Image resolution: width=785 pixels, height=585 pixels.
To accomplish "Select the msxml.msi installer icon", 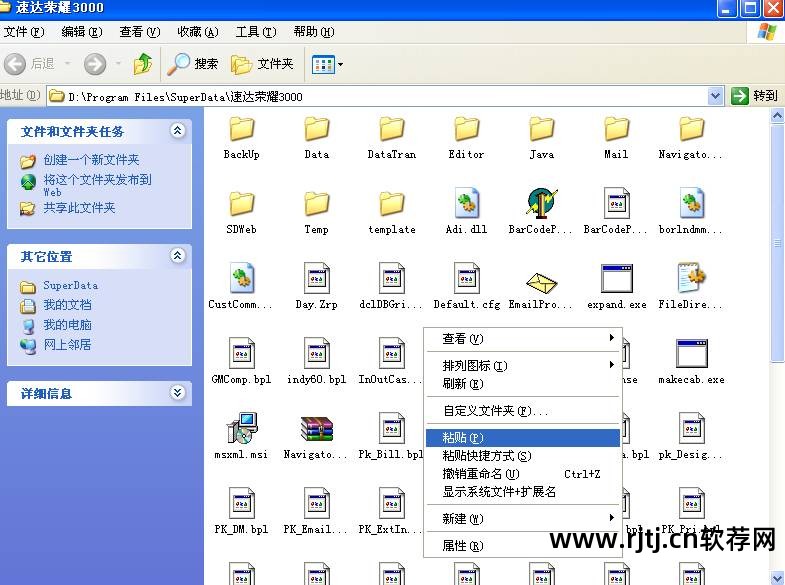I will pos(241,430).
